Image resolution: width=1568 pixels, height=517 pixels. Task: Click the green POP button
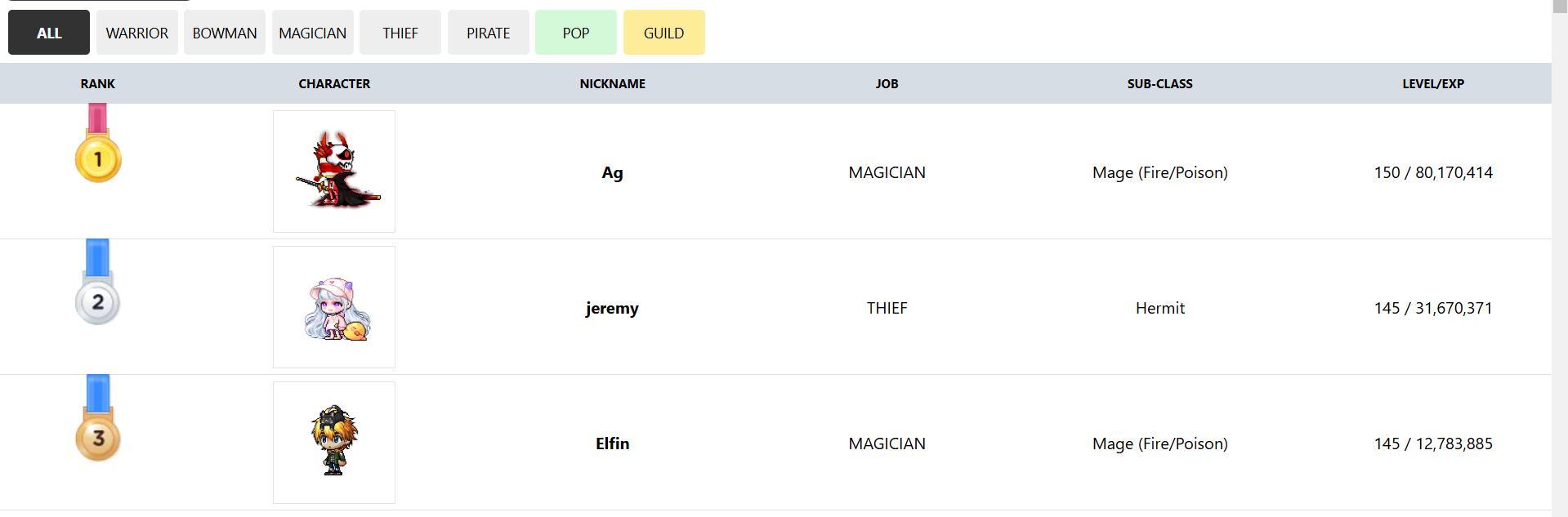[576, 33]
